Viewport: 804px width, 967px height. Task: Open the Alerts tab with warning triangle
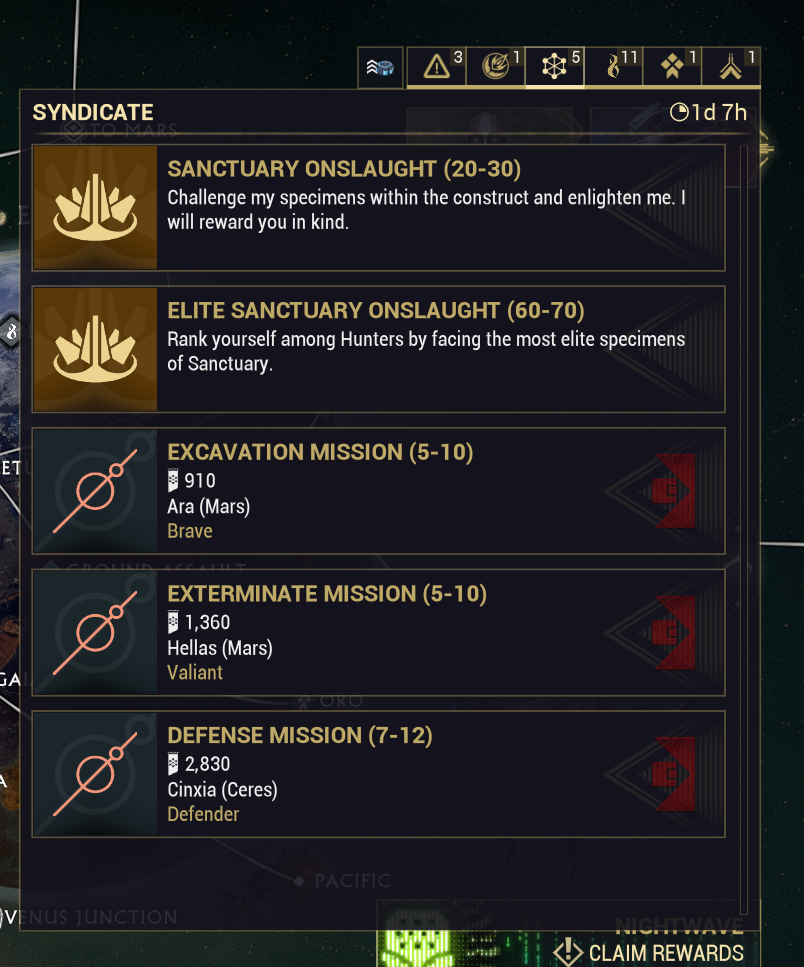(x=436, y=67)
